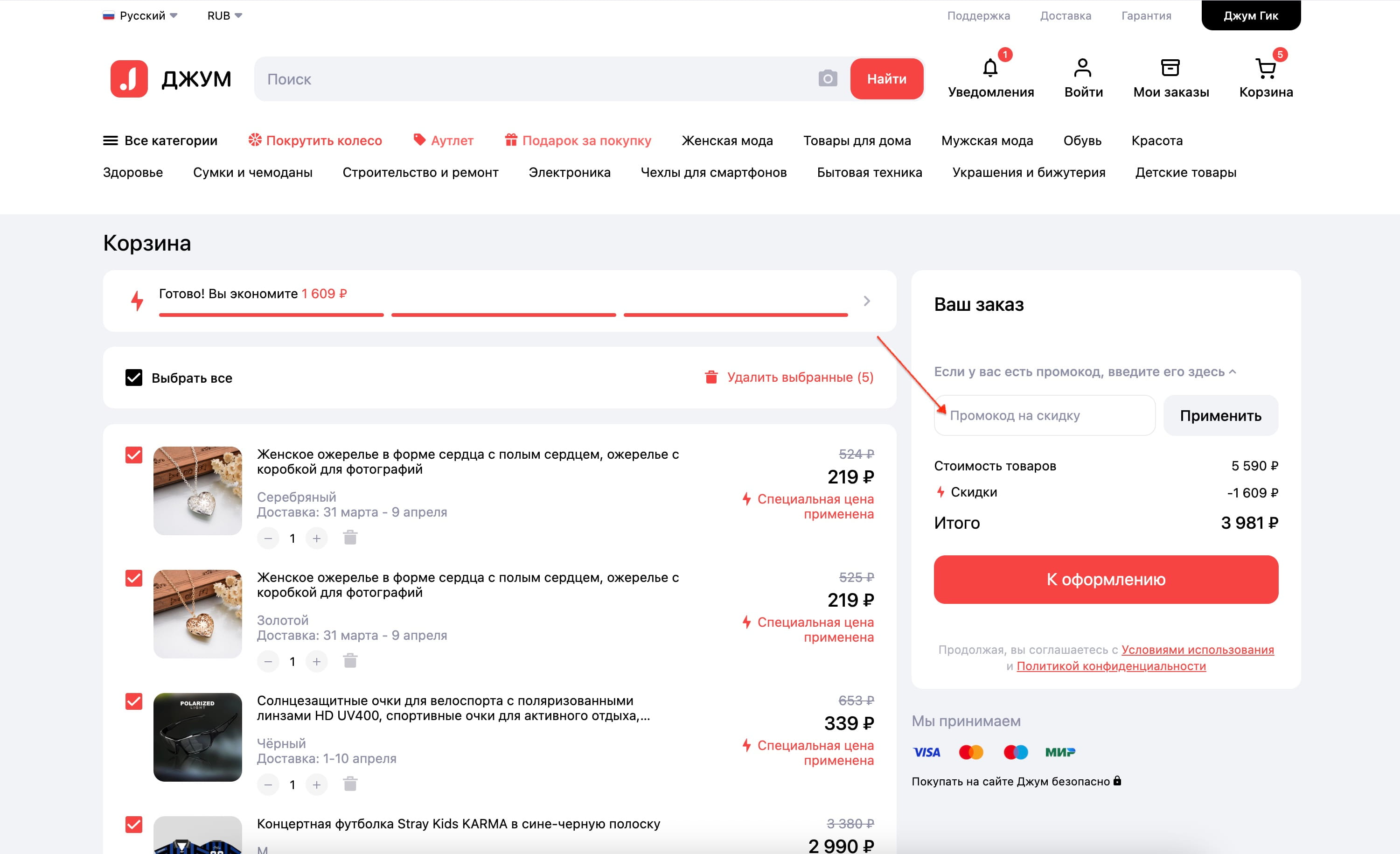Delete the silver necklace via trash icon

(x=350, y=538)
